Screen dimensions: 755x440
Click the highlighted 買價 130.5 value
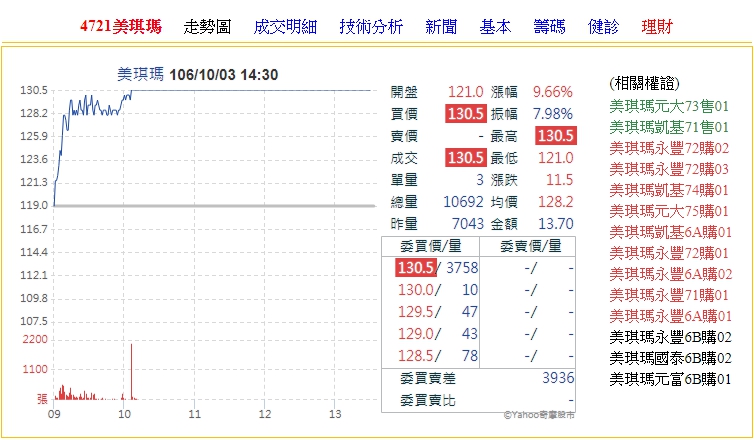(x=465, y=114)
